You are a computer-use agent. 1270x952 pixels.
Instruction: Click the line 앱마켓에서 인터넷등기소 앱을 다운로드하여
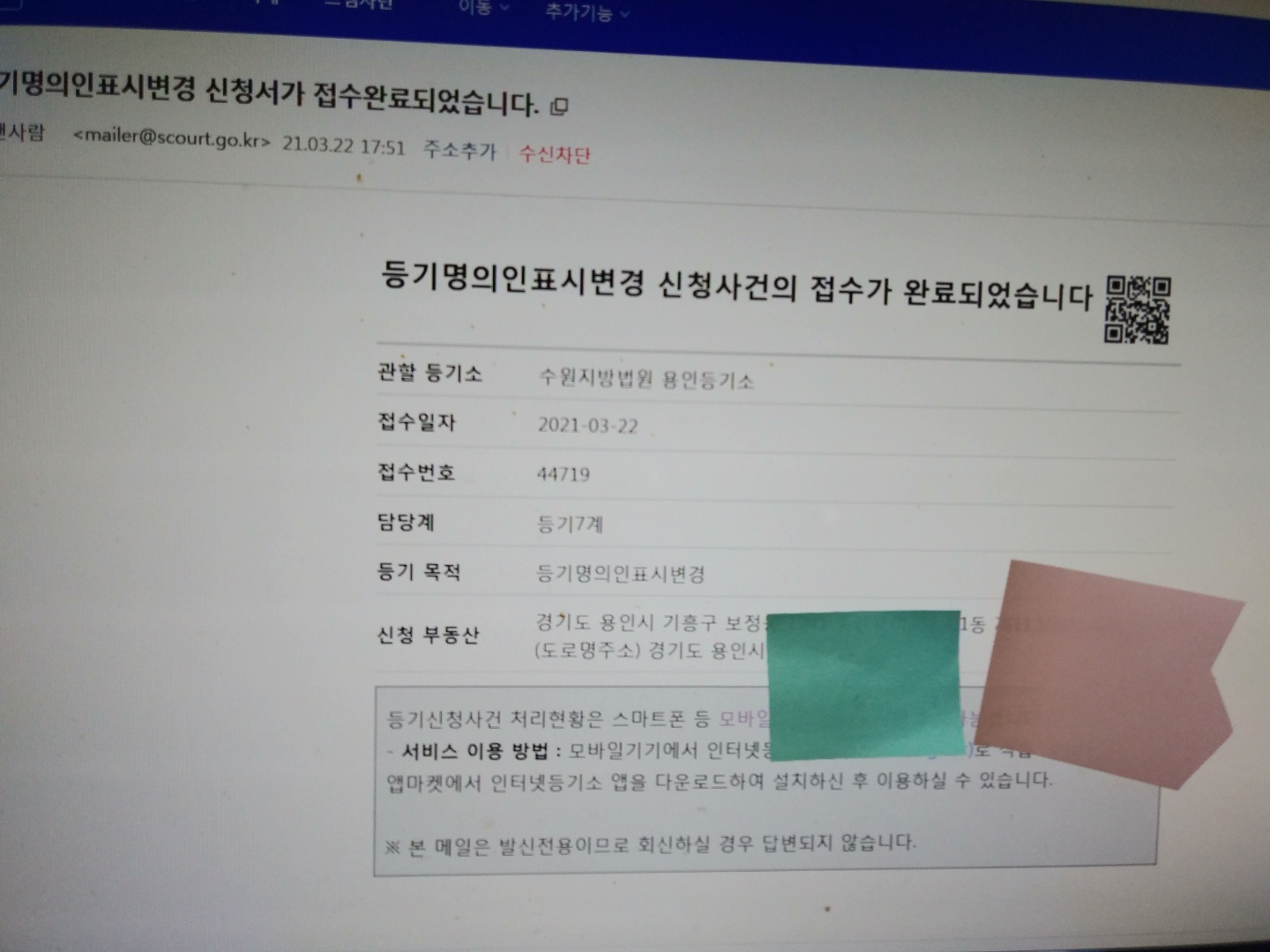(575, 783)
